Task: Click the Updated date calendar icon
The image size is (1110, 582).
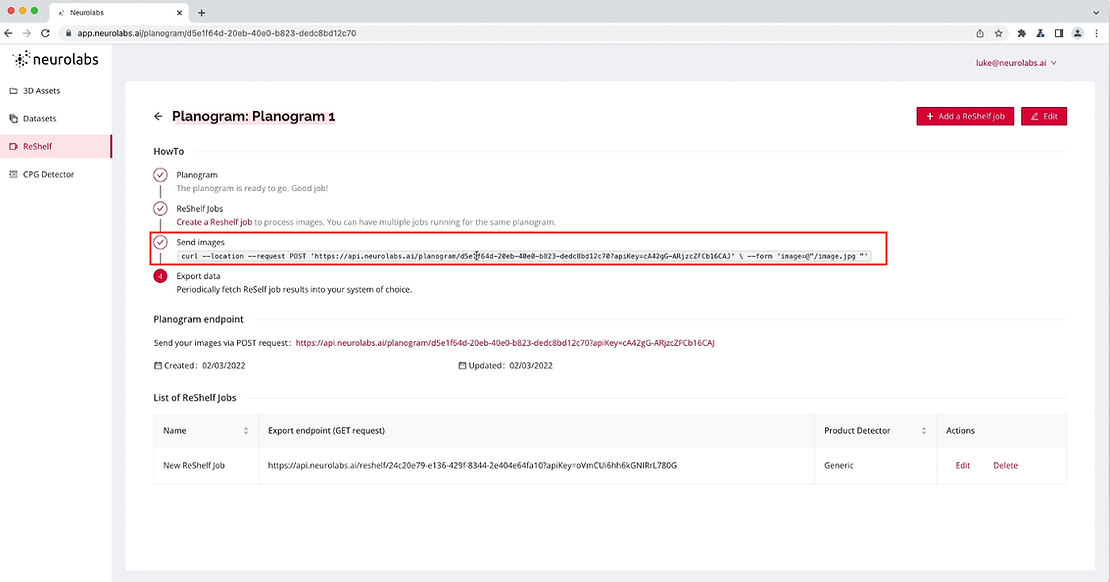Action: [462, 366]
